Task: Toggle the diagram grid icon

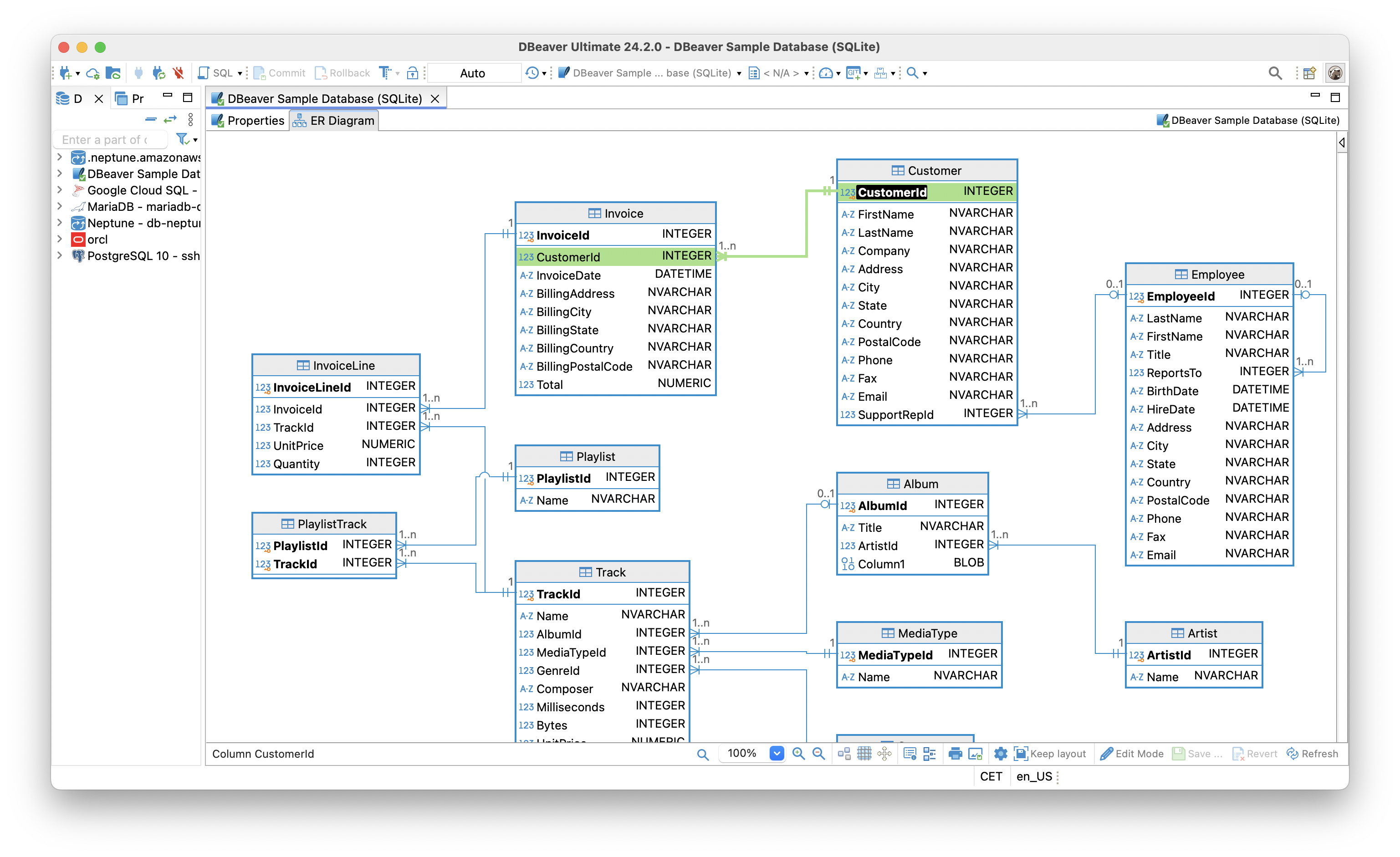Action: click(864, 754)
